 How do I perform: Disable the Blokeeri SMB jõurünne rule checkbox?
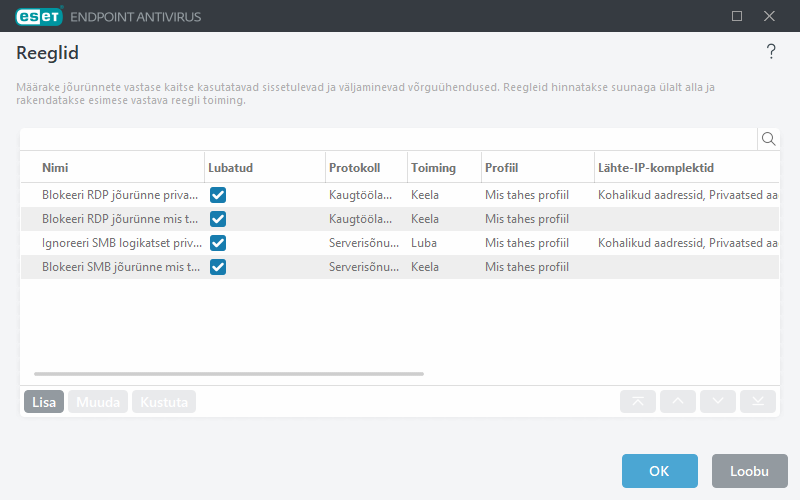point(218,267)
